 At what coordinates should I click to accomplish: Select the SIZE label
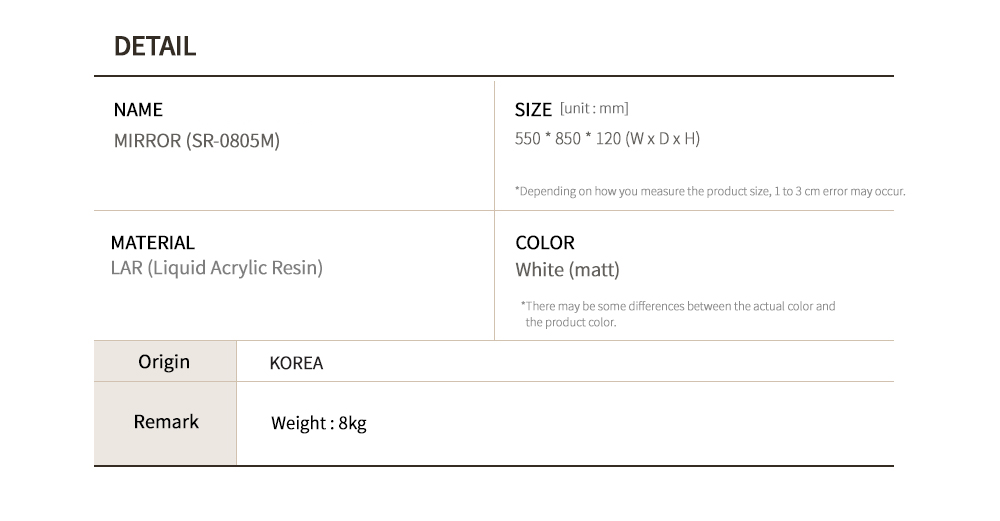[x=533, y=110]
